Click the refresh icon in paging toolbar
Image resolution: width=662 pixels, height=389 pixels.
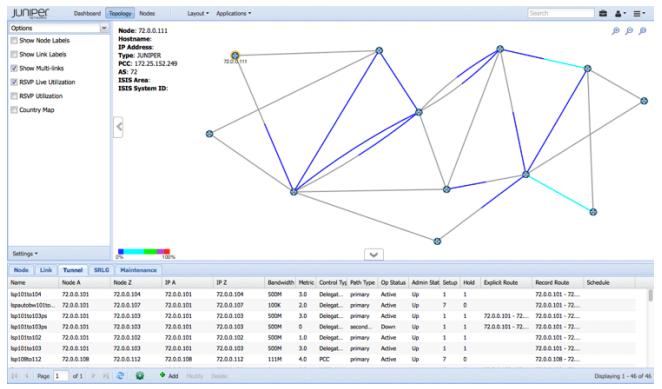[x=120, y=375]
